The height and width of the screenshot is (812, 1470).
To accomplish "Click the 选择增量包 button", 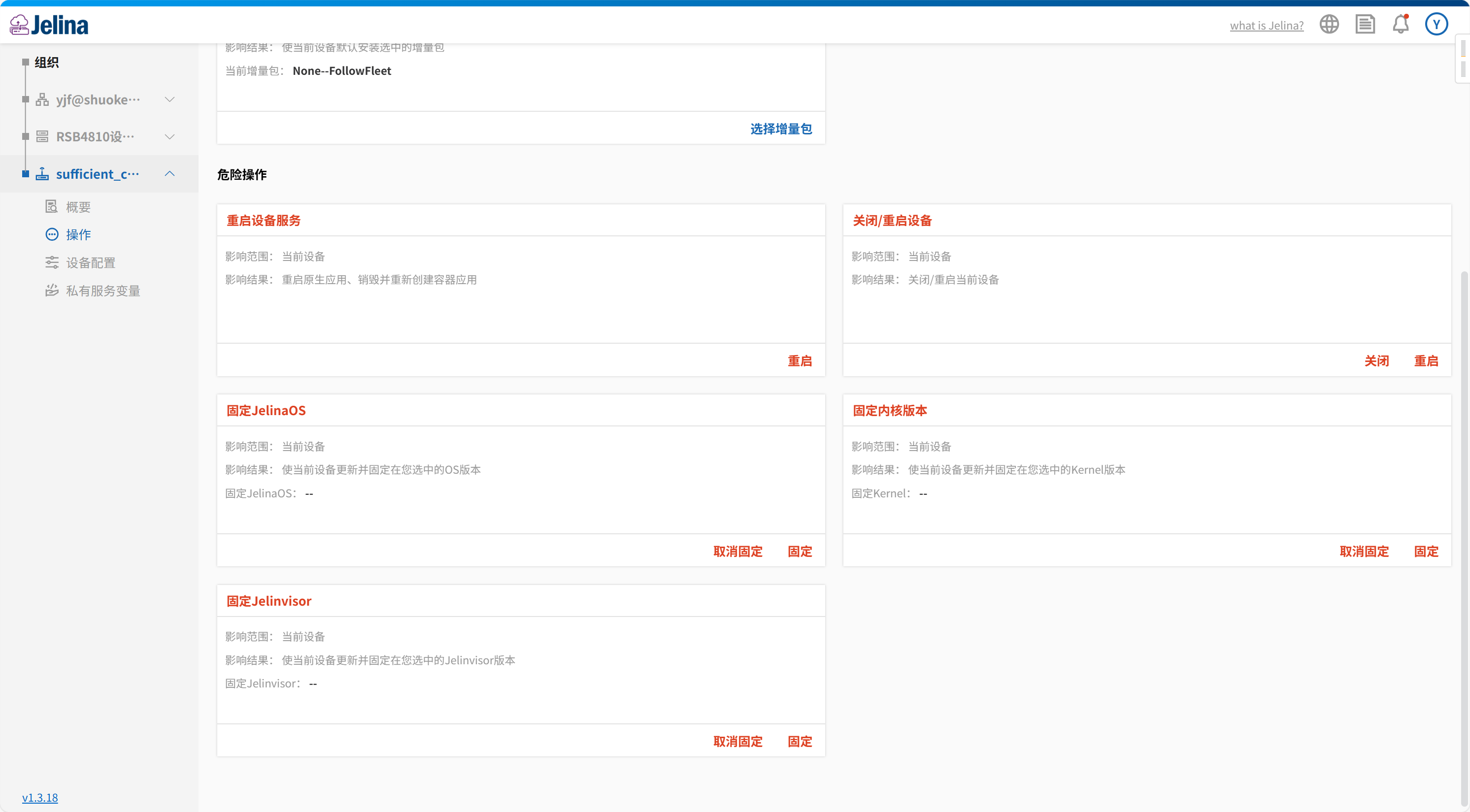I will pyautogui.click(x=781, y=129).
